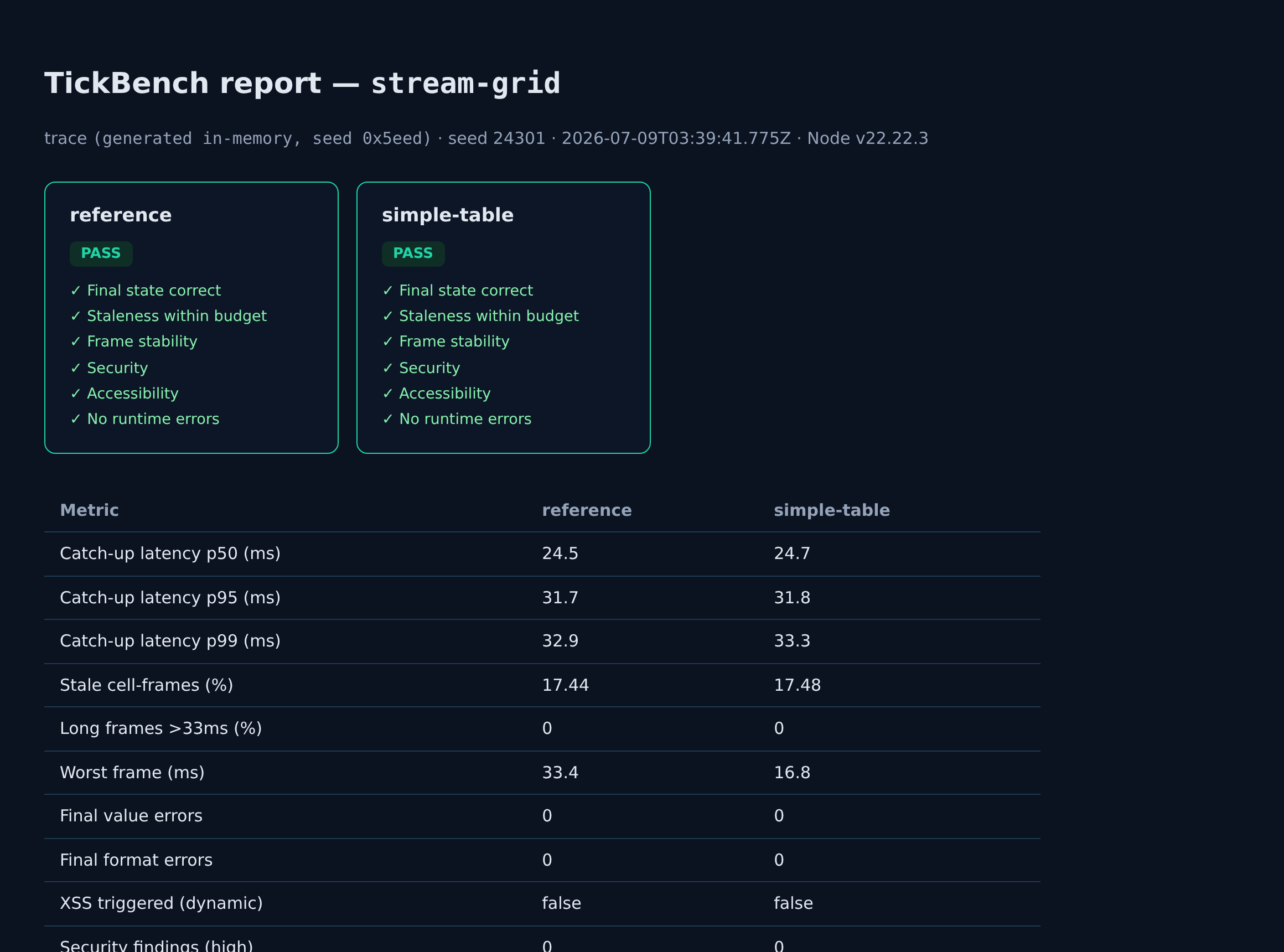Click 'Accessibility' check in reference card
The height and width of the screenshot is (952, 1284).
124,393
